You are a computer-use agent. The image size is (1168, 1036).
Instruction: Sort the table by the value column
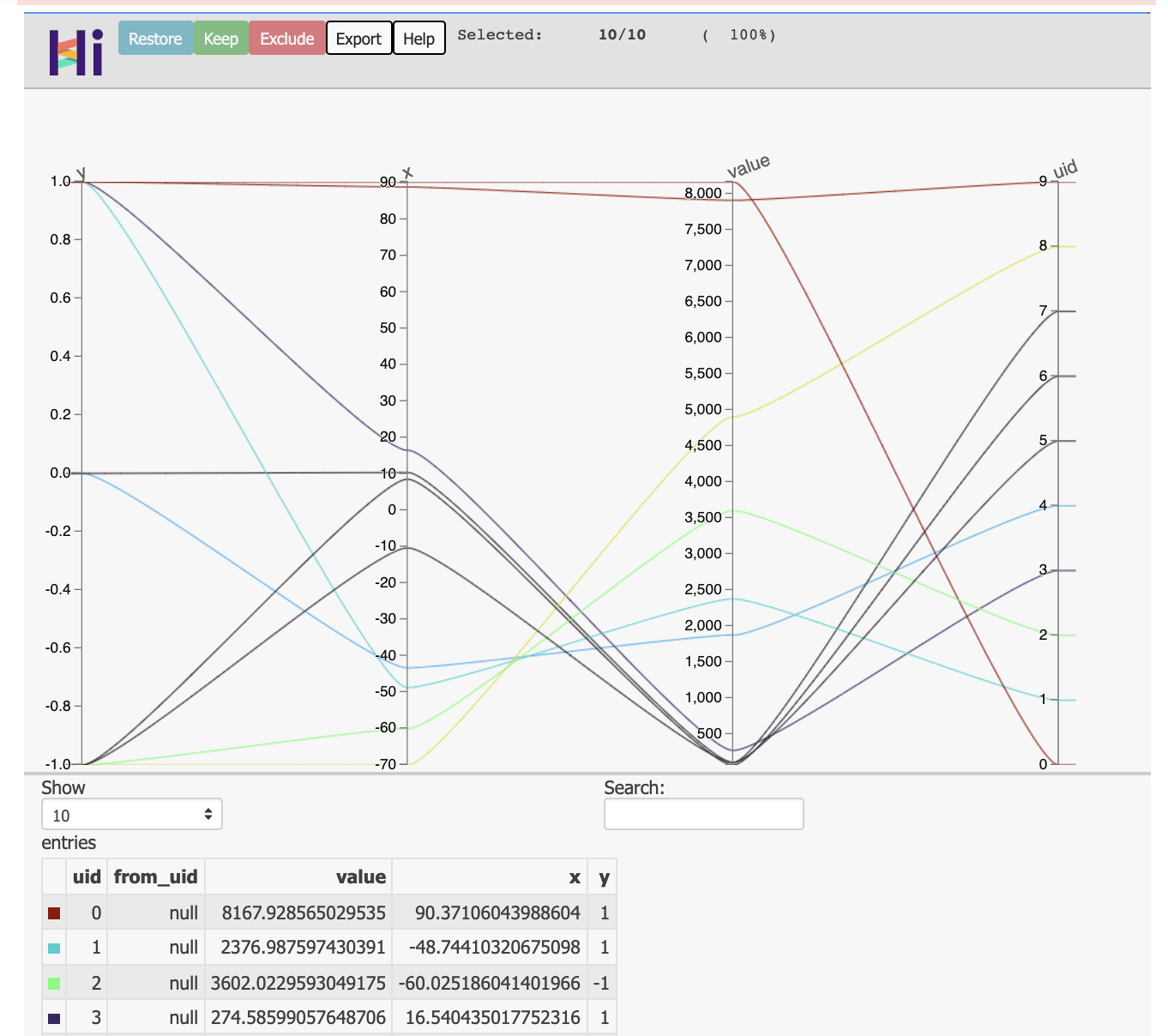pos(363,876)
